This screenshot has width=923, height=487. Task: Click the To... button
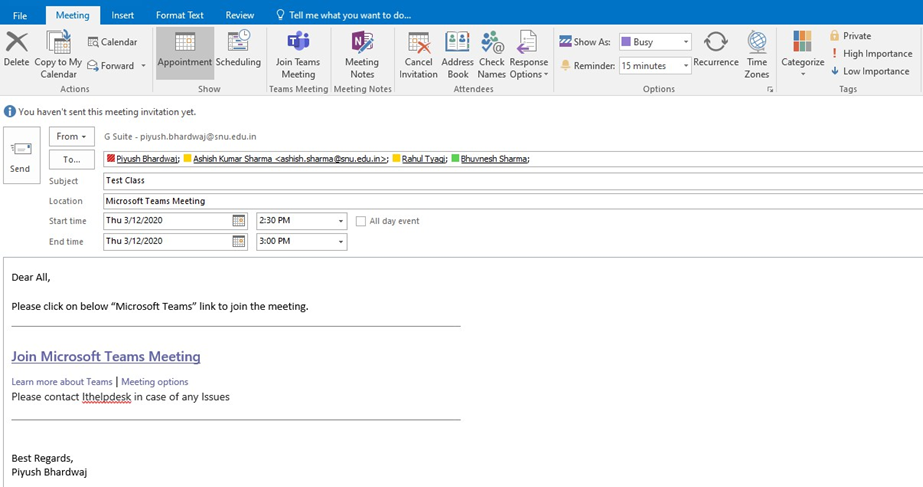pyautogui.click(x=71, y=160)
